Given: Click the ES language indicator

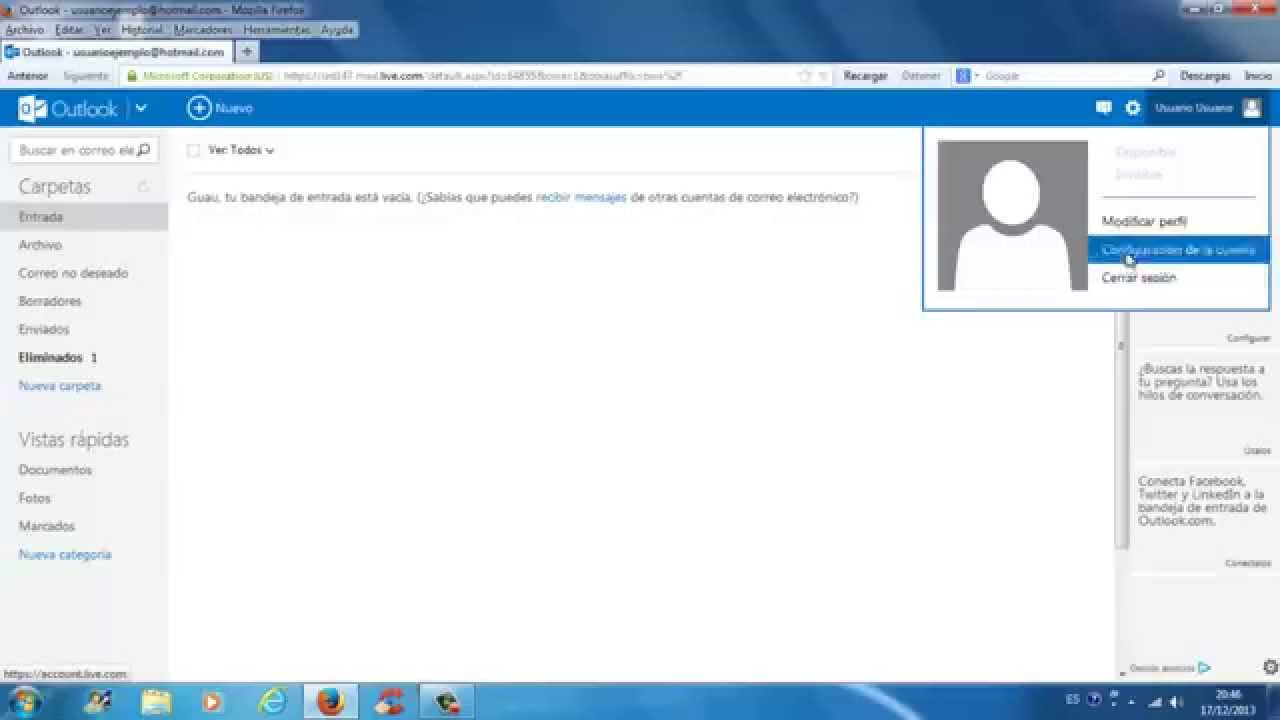Looking at the screenshot, I should tap(1072, 699).
